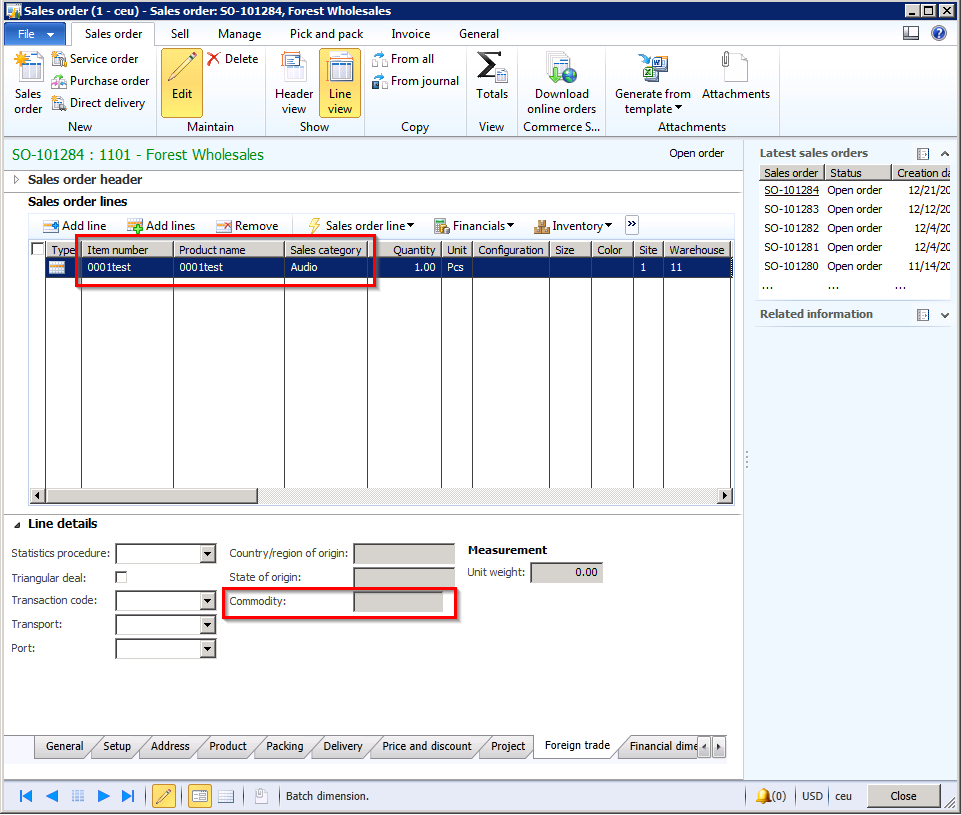Open the Price and discount tab

tap(426, 746)
